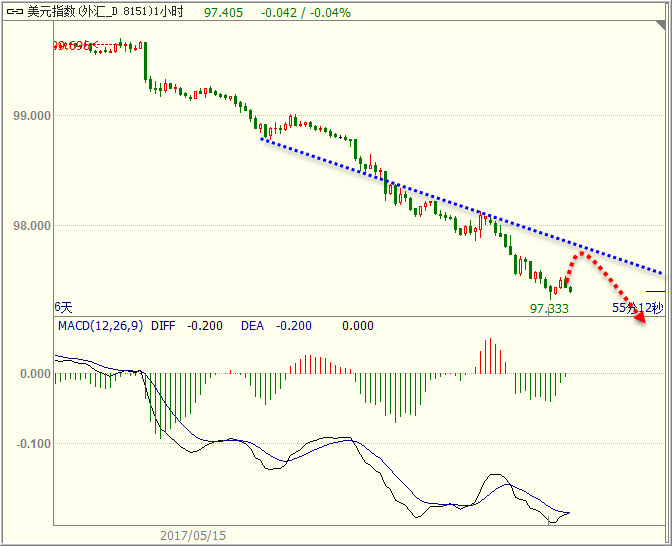Click the peak of the red dotted forecast curve

580,254
